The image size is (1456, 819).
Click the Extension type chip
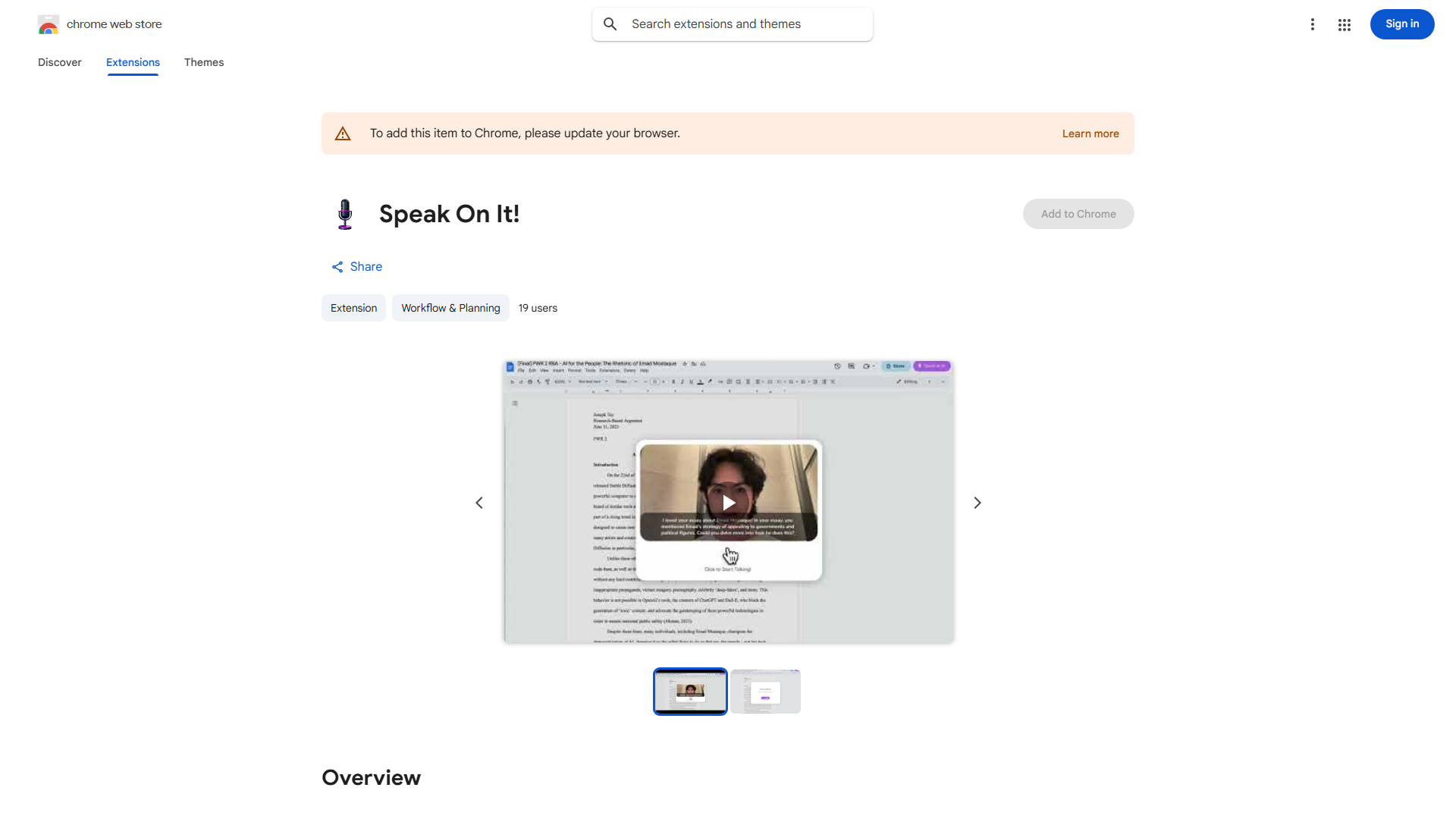pos(353,309)
